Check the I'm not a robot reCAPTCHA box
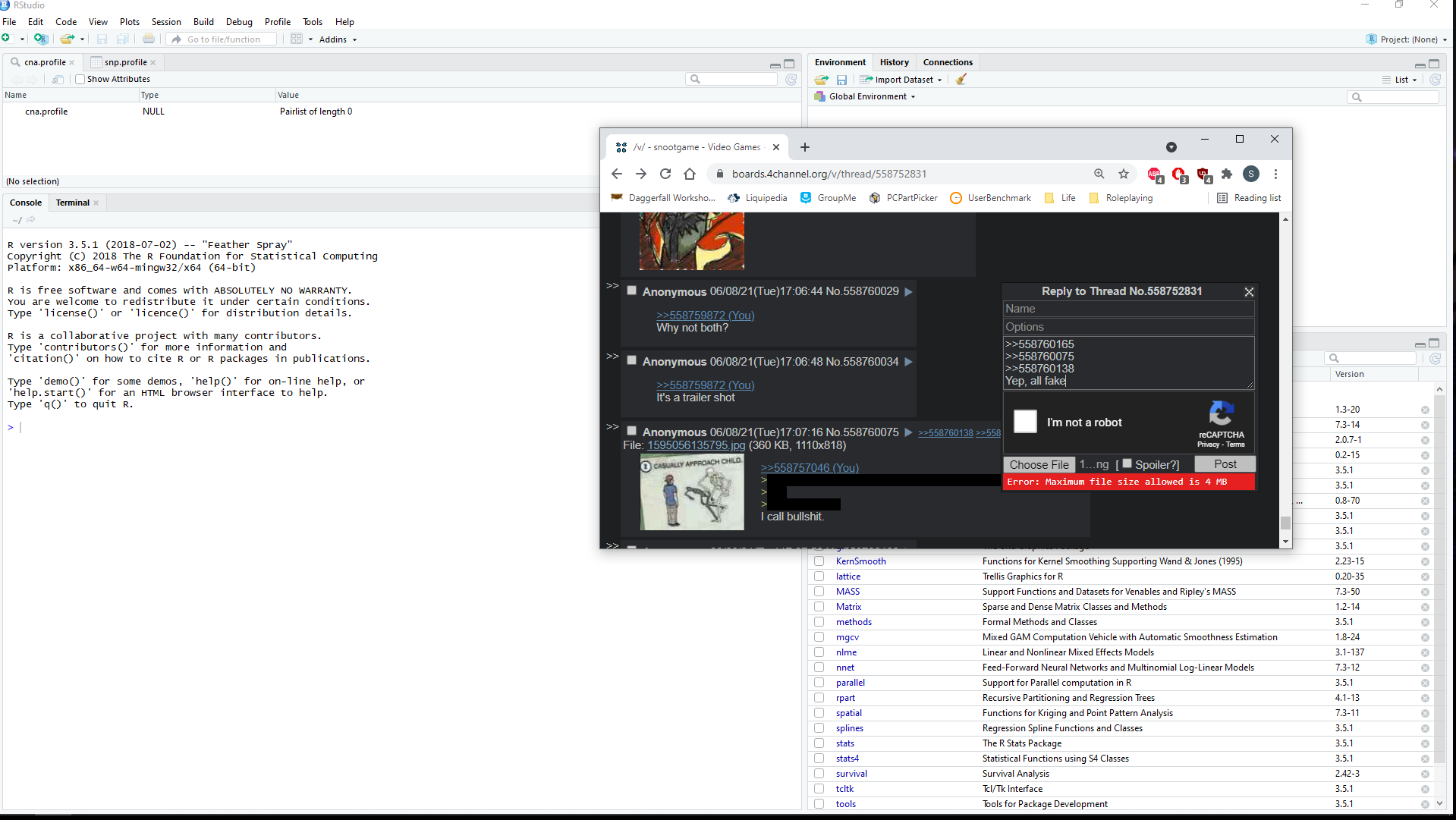 1025,421
